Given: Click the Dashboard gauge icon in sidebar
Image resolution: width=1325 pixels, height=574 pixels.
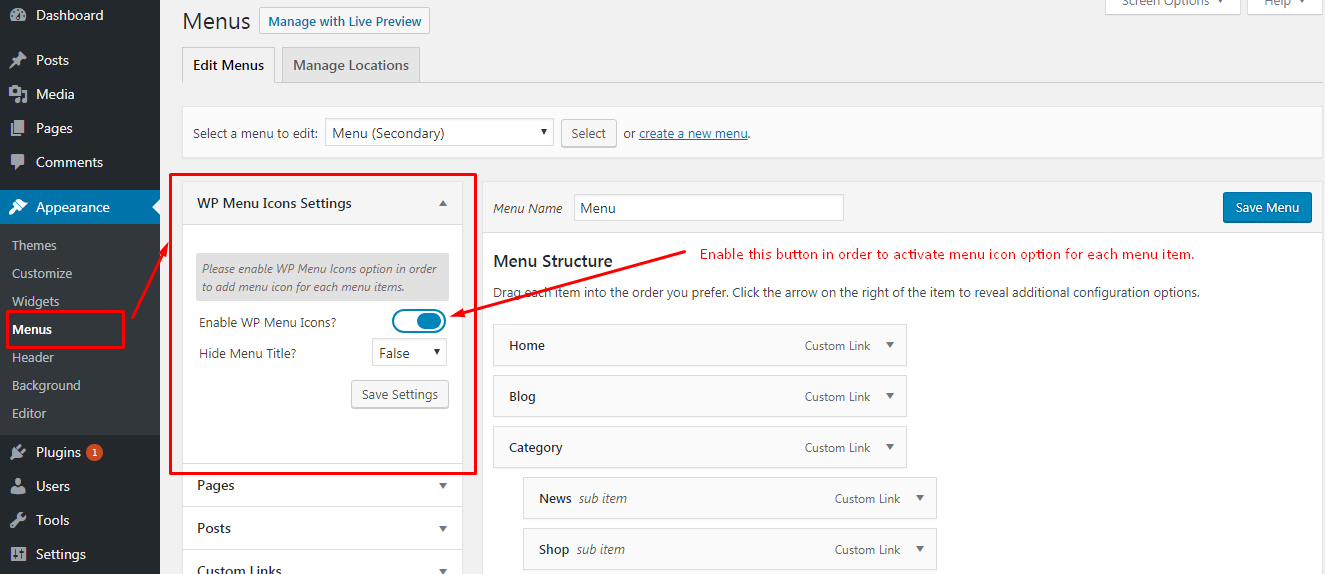Looking at the screenshot, I should point(18,16).
